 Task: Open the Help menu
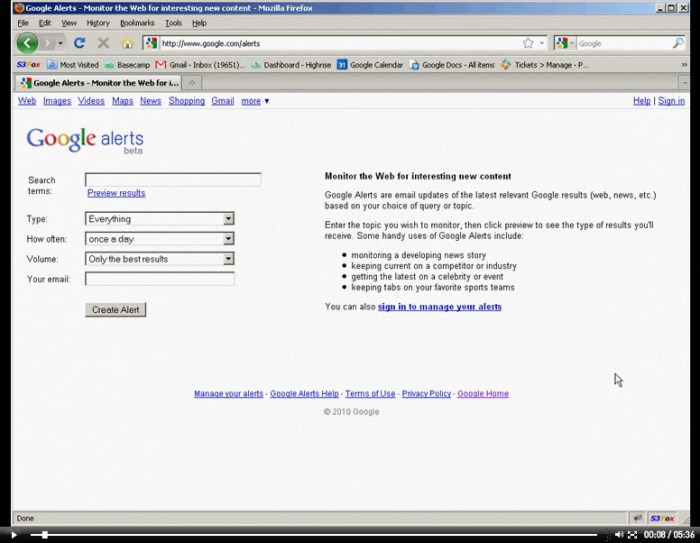tap(199, 23)
